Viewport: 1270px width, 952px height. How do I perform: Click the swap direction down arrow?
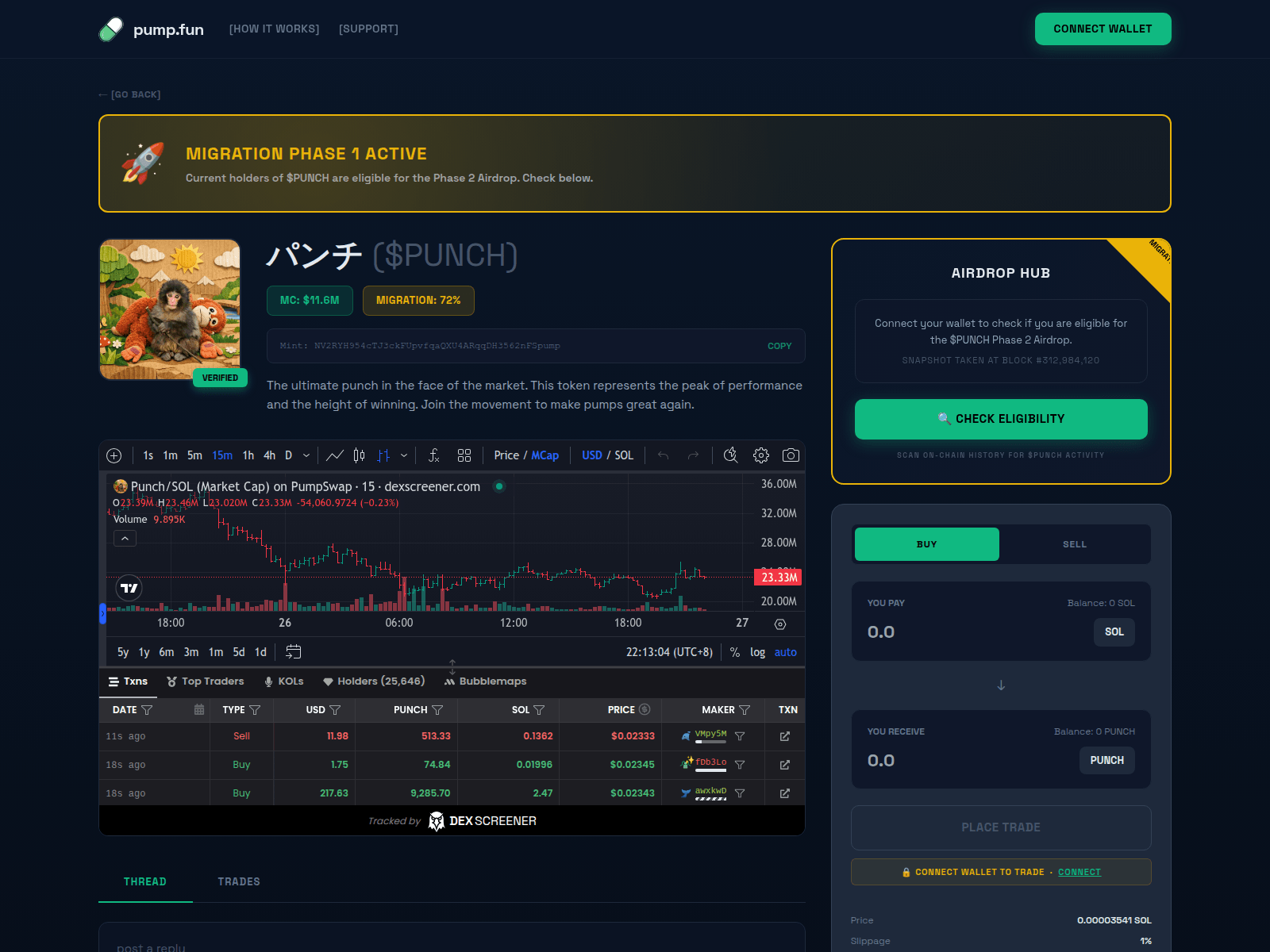click(1001, 685)
